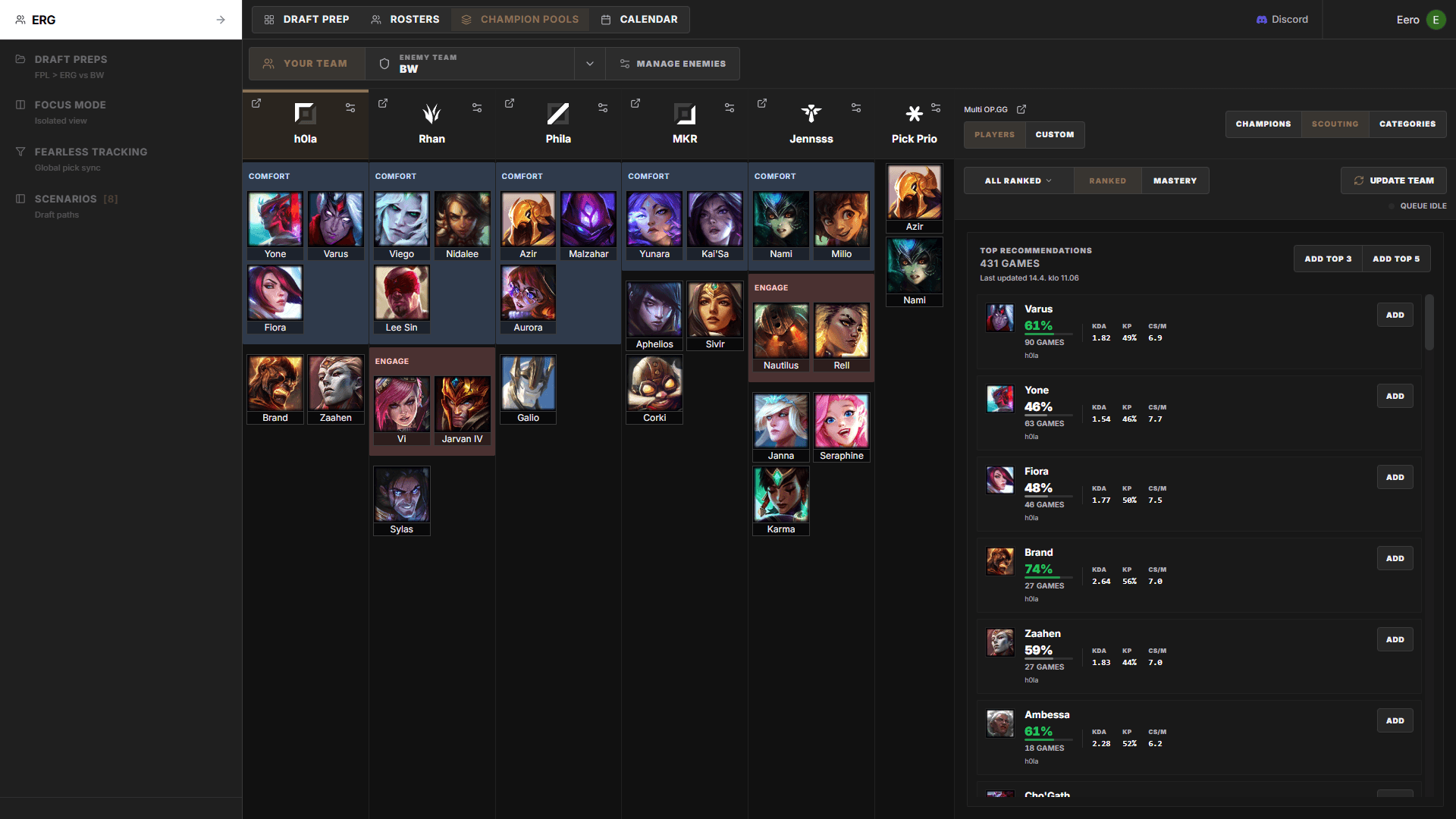This screenshot has height=819, width=1456.
Task: Open settings sliders icon for Rhan
Action: (477, 108)
